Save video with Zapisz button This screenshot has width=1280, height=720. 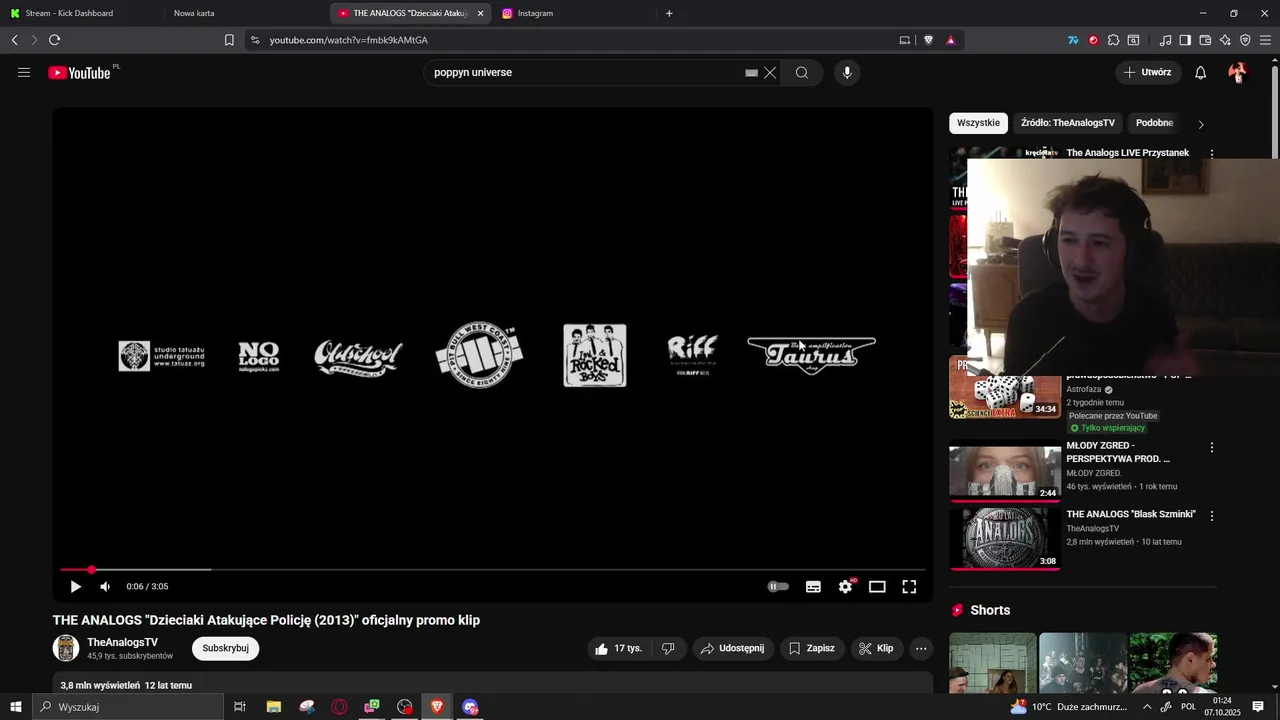(812, 648)
